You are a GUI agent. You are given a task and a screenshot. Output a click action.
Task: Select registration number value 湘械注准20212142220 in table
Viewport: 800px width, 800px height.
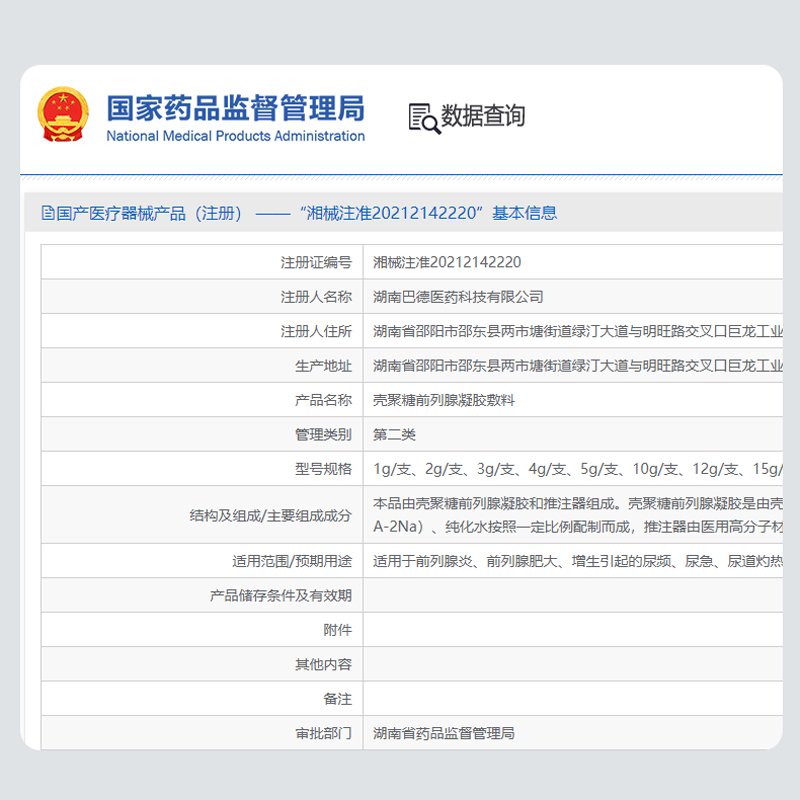(447, 262)
